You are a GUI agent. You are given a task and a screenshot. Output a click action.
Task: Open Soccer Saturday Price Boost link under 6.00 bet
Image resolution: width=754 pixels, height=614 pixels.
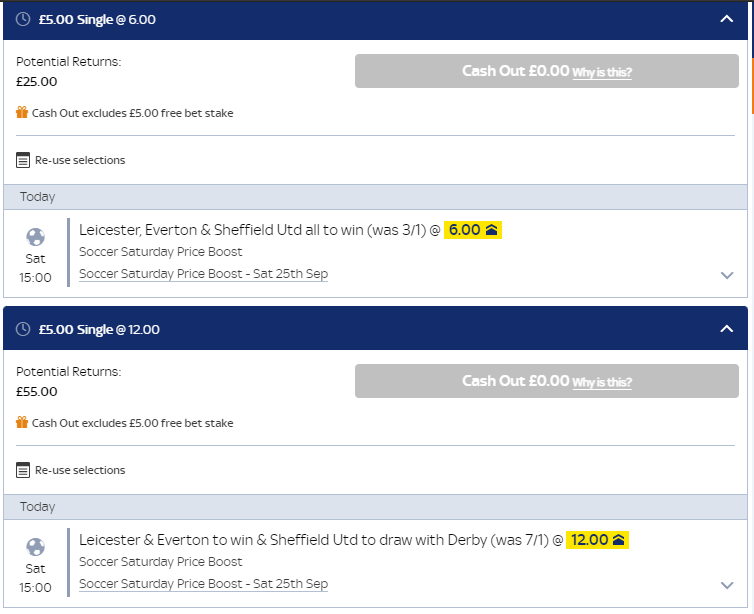click(203, 274)
